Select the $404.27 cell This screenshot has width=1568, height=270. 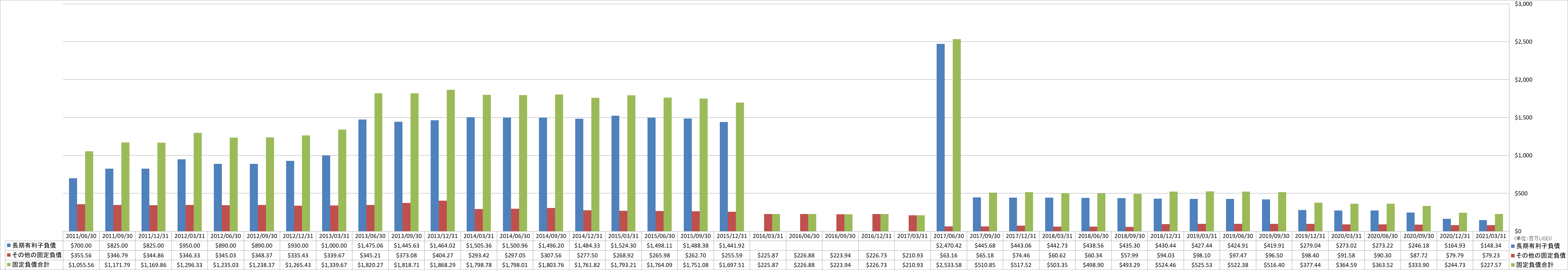pyautogui.click(x=442, y=255)
